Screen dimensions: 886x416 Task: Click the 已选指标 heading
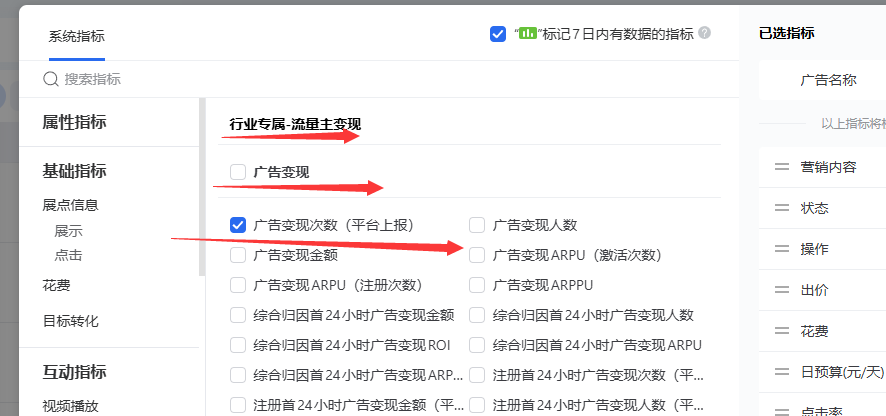787,33
